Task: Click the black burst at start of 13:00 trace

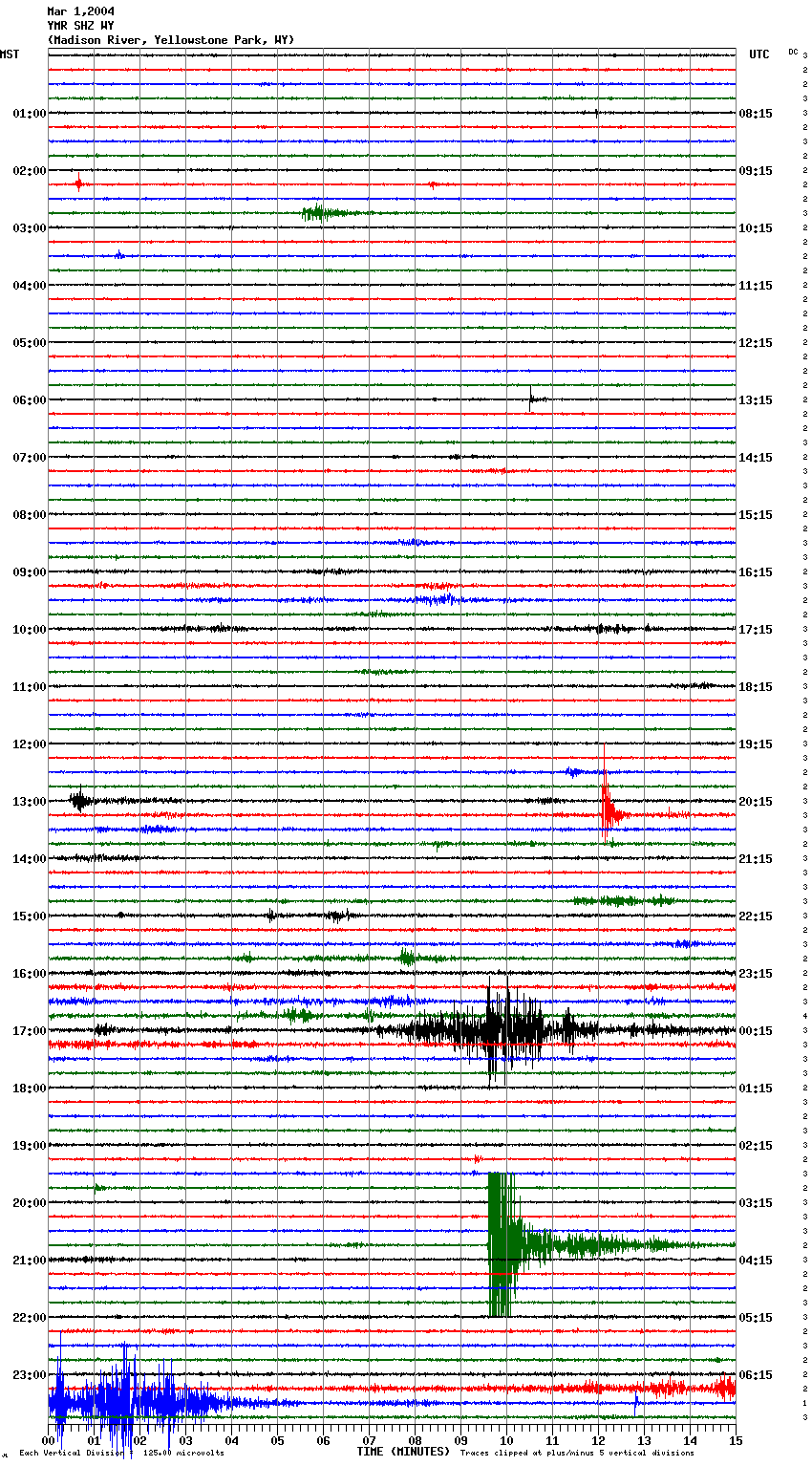Action: [82, 801]
